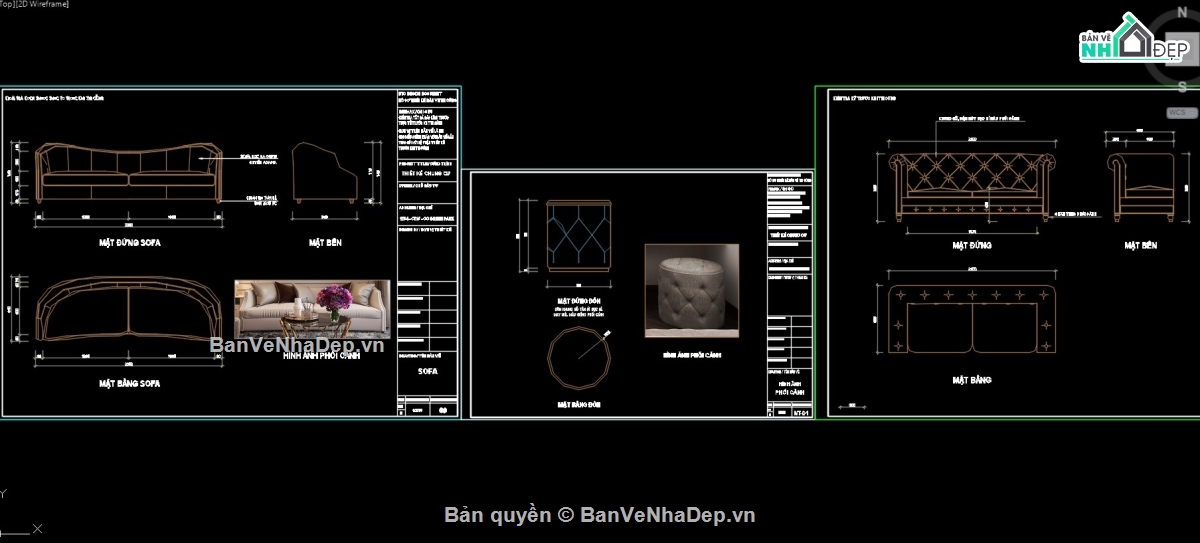
Task: Click the S direction on the ViewCube compass
Action: pyautogui.click(x=1181, y=86)
